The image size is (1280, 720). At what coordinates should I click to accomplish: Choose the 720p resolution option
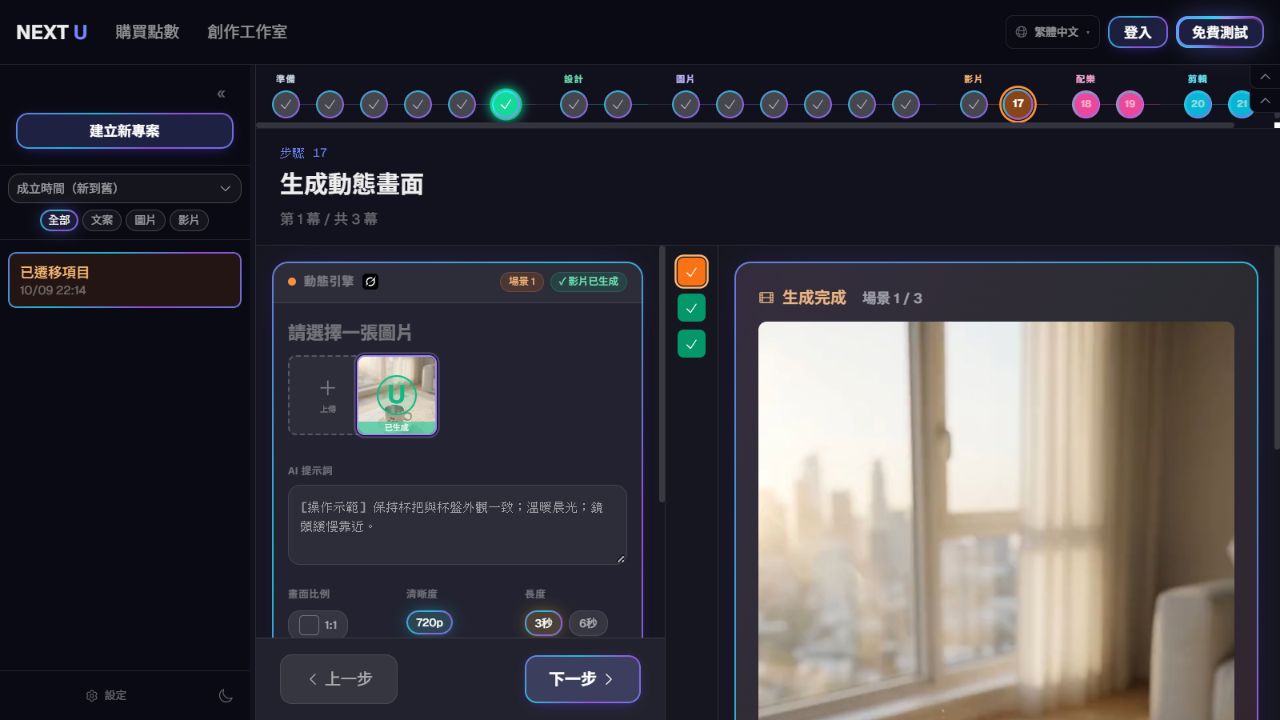pos(429,623)
